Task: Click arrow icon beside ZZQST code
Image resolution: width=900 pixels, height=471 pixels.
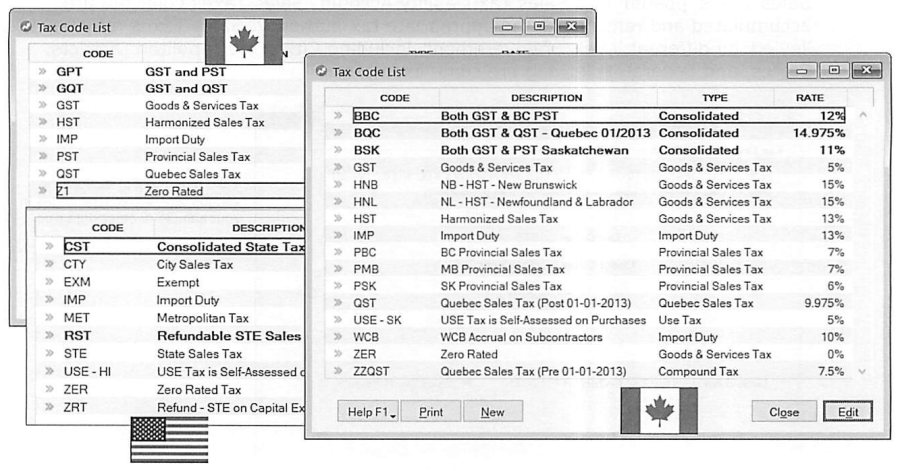Action: point(339,371)
